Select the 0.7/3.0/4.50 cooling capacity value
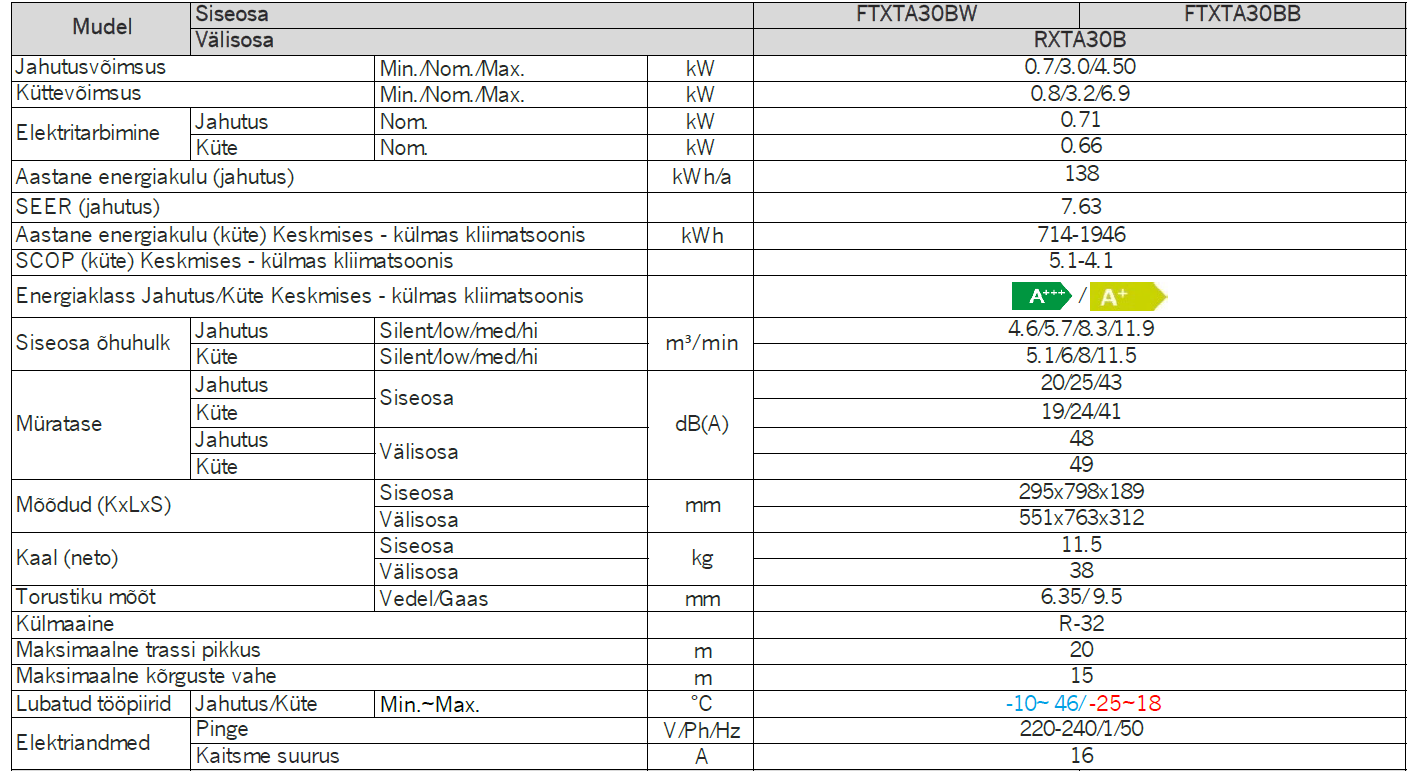 [1080, 68]
